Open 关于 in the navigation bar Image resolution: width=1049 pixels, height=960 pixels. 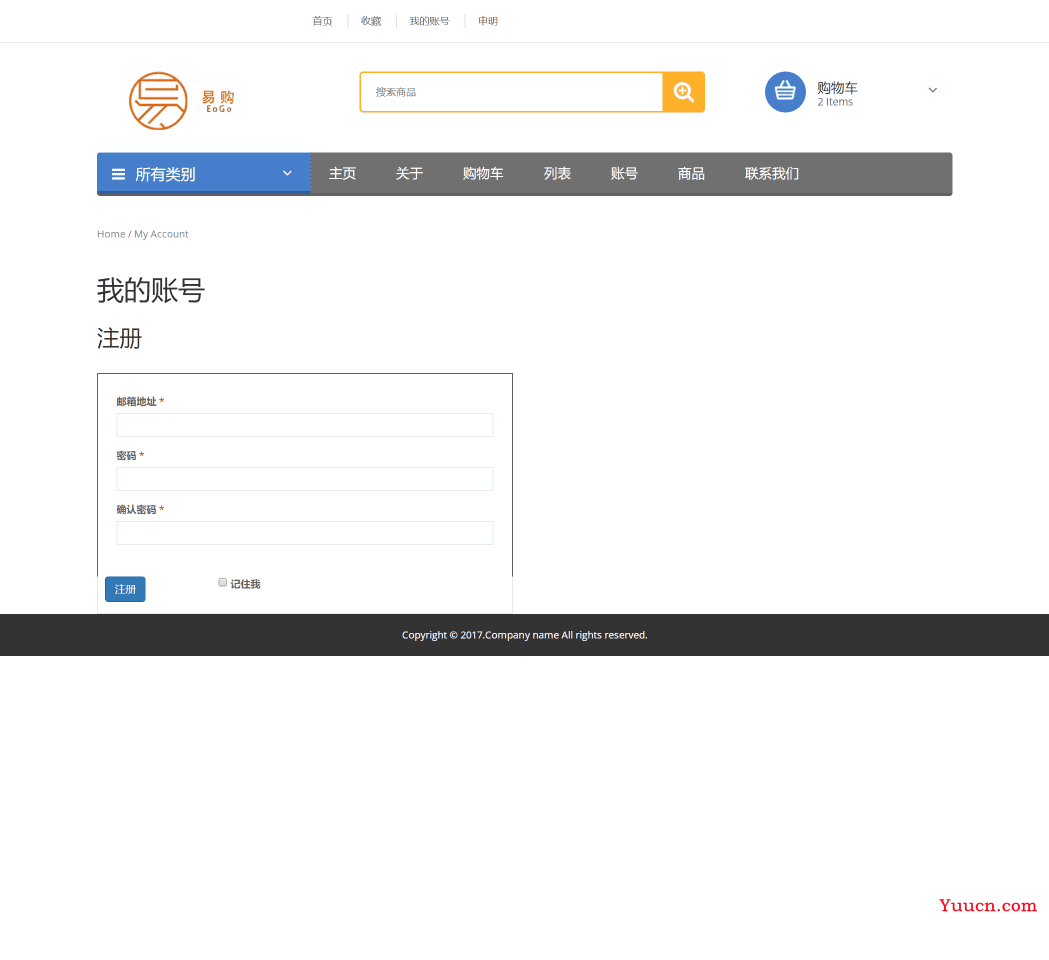click(409, 173)
